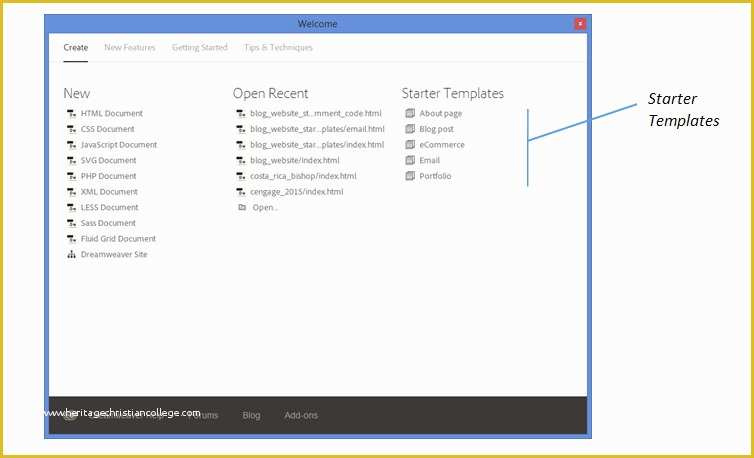
Task: Create a new LESS Document
Action: [x=109, y=207]
